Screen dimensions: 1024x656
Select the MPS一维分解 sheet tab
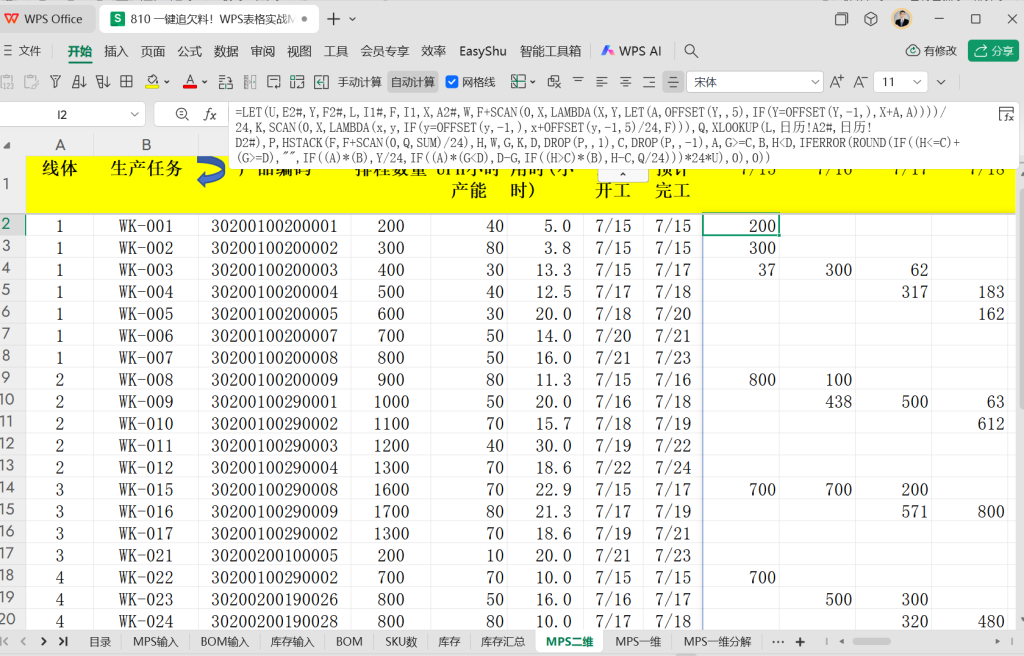click(x=718, y=642)
